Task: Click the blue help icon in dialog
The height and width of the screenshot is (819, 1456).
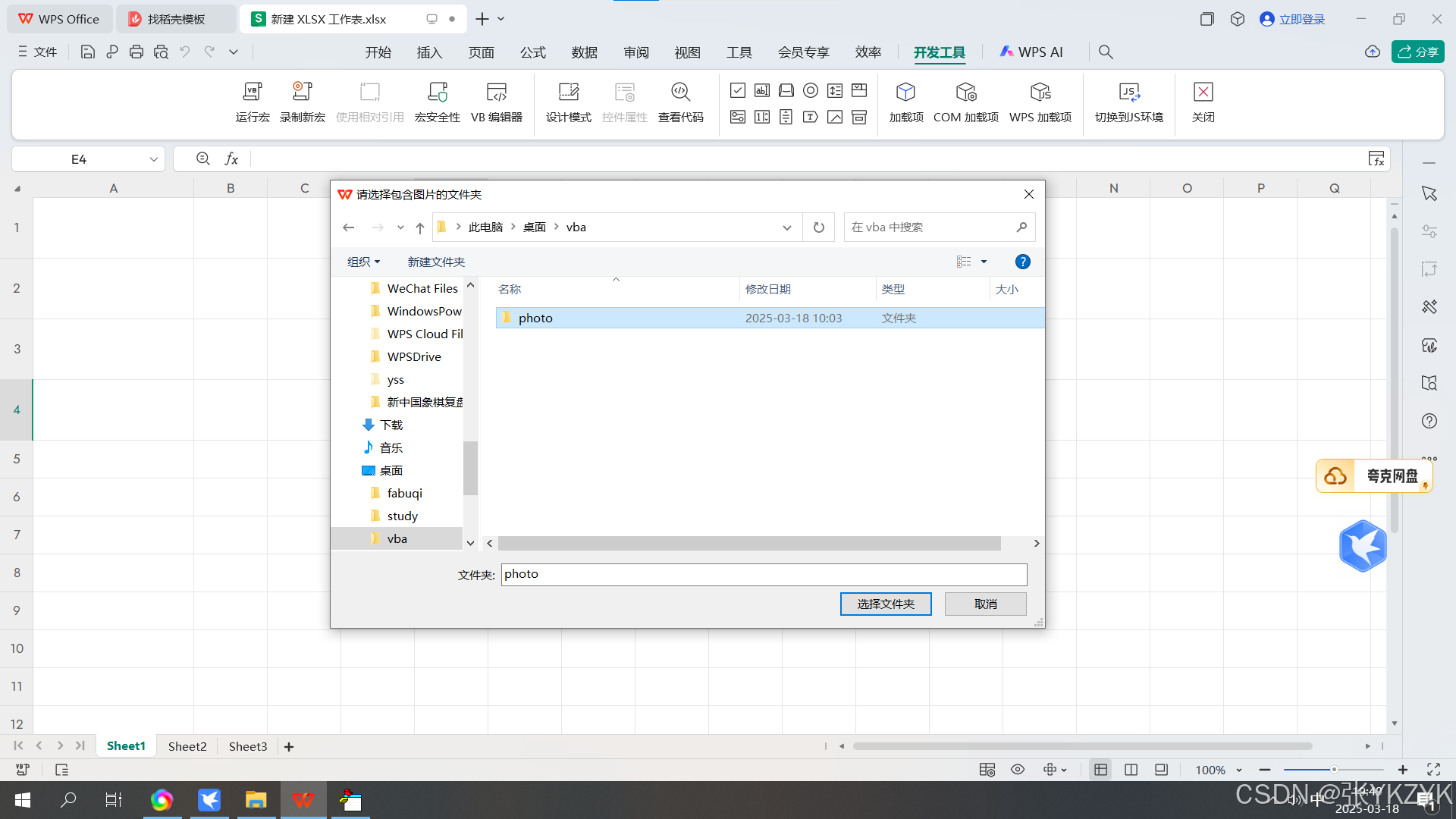Action: coord(1022,262)
